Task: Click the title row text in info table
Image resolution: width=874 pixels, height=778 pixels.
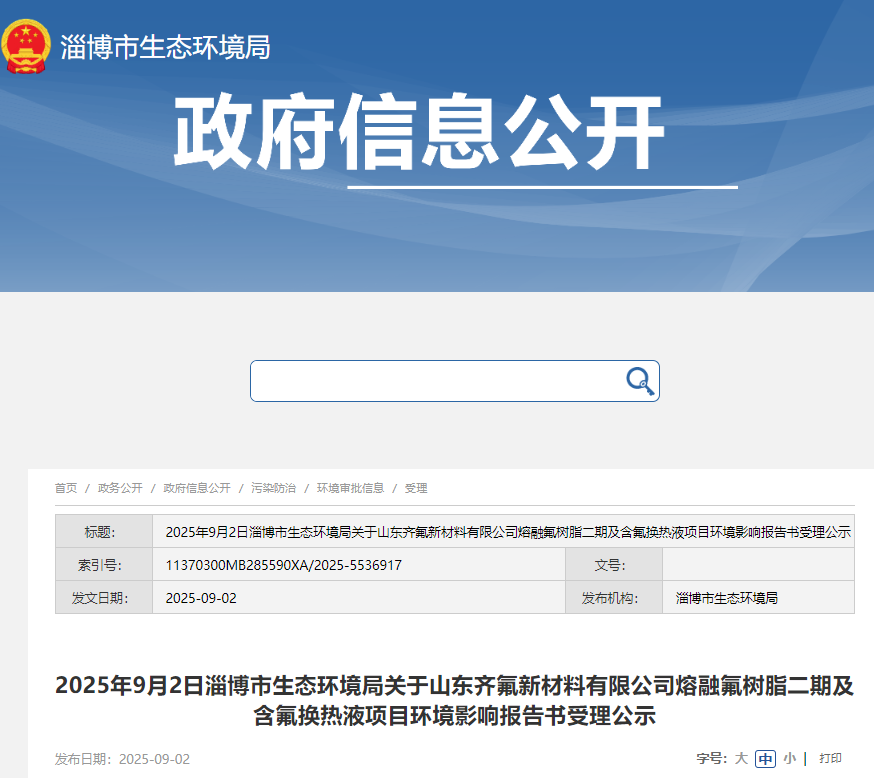Action: pos(507,532)
